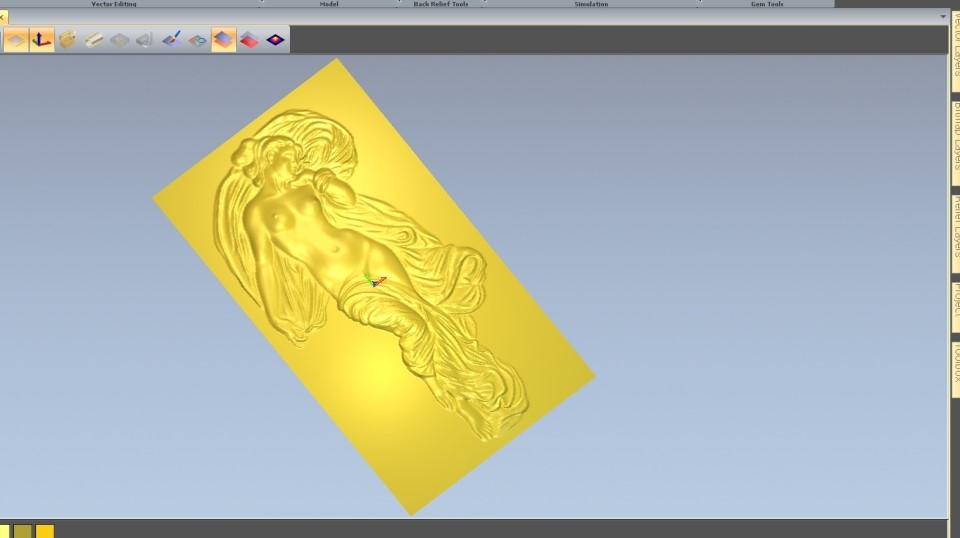Open the Toolbox side tab

coord(956,369)
